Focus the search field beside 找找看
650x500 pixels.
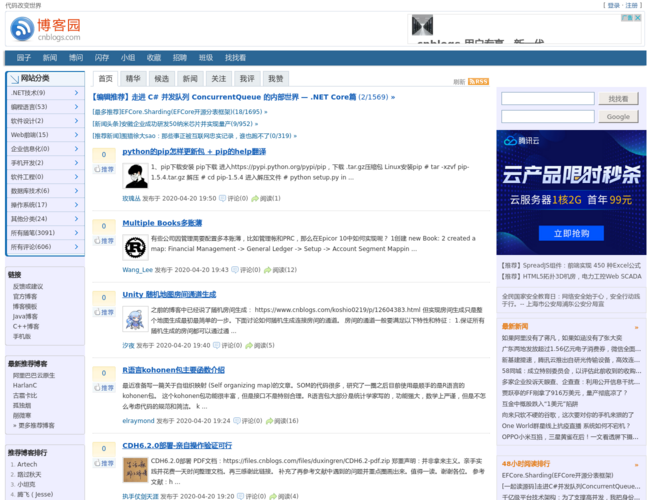(x=546, y=98)
